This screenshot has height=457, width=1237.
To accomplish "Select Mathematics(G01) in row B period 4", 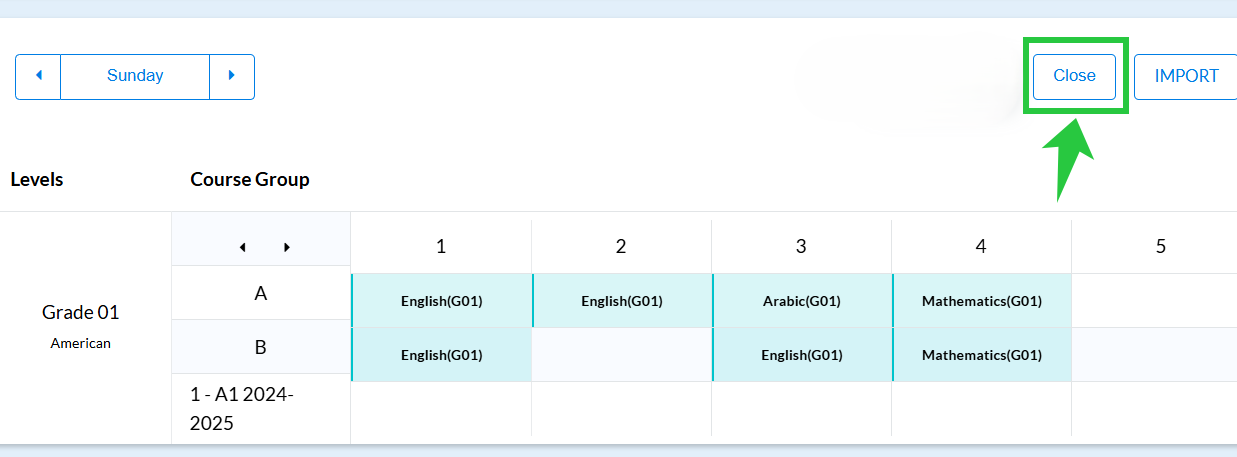I will pyautogui.click(x=982, y=355).
